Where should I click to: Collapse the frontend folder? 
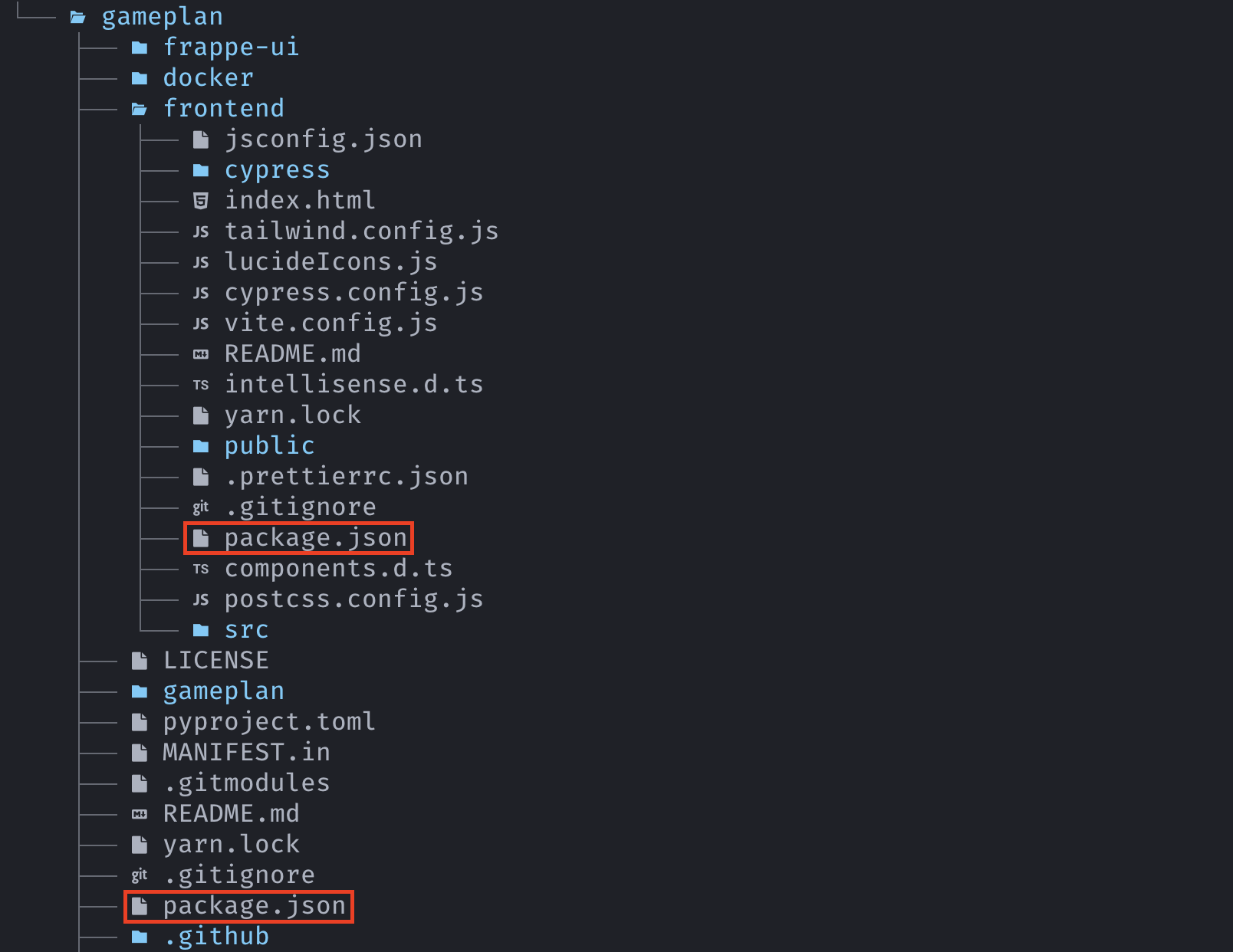(x=223, y=109)
